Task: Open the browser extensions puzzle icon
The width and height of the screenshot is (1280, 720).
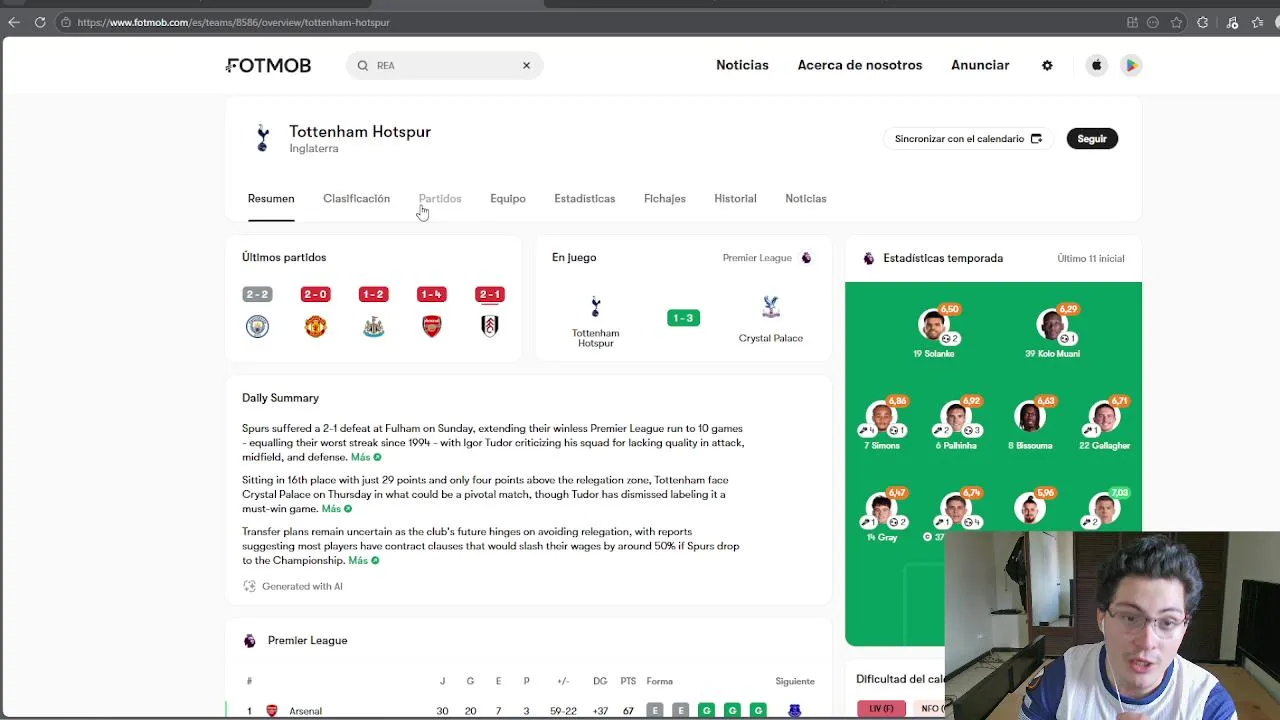Action: 1203,22
